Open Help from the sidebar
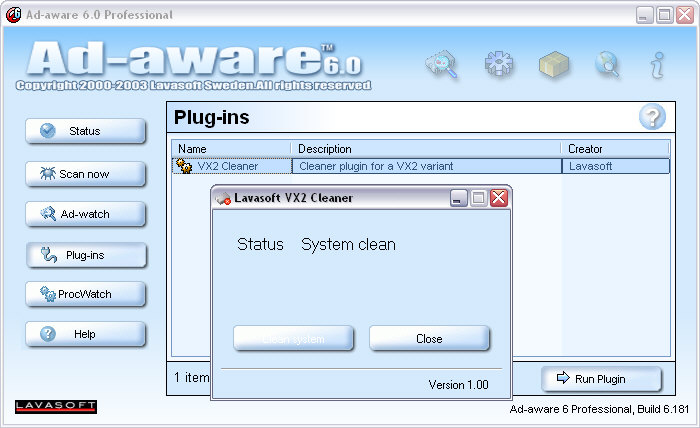Screen dimensions: 700x428 click(x=86, y=334)
